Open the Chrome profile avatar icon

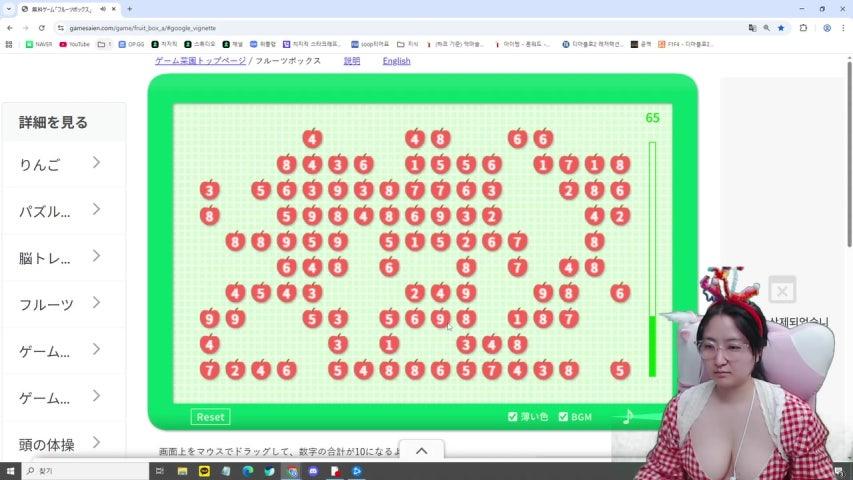(x=827, y=28)
